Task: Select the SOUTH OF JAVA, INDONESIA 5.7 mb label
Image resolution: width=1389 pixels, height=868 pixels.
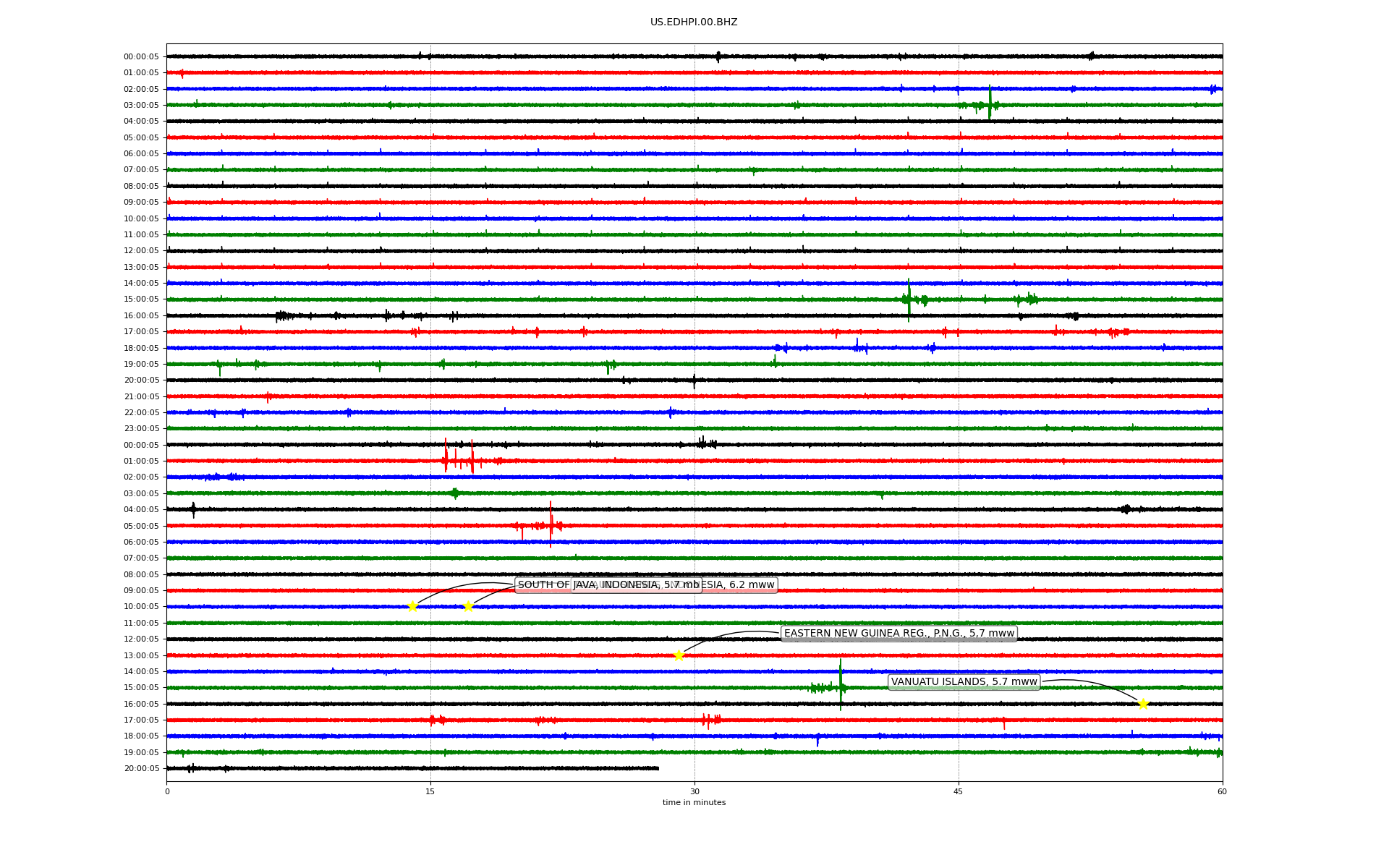Action: pos(608,585)
